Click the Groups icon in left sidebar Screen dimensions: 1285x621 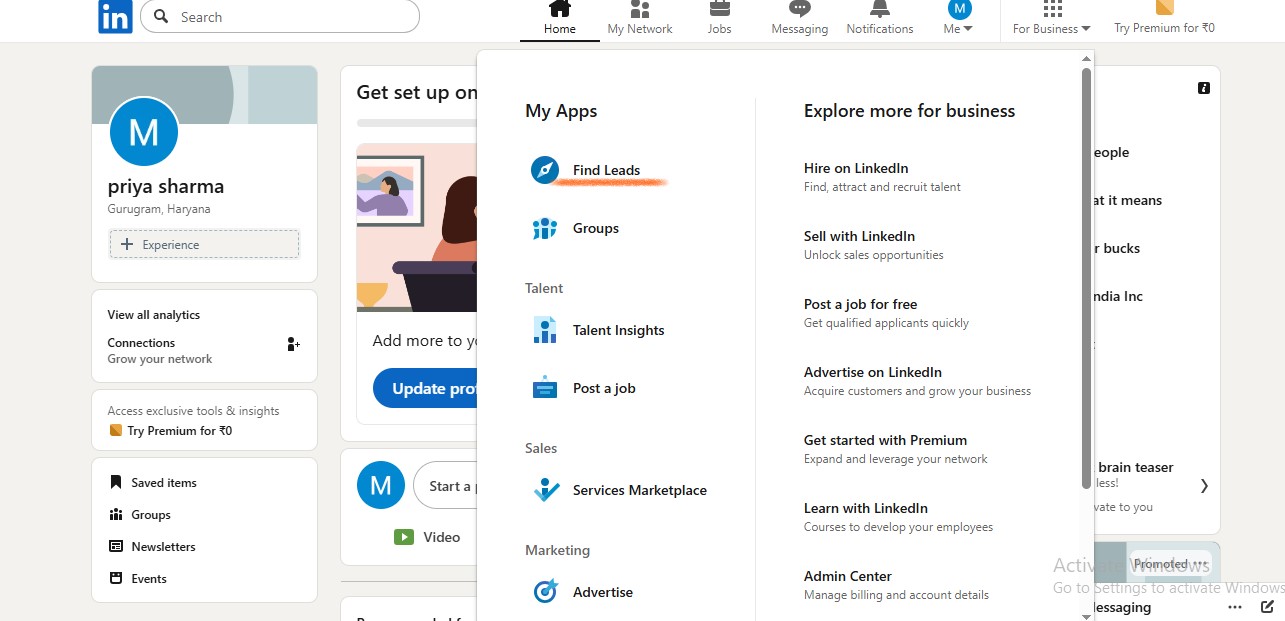[x=115, y=514]
